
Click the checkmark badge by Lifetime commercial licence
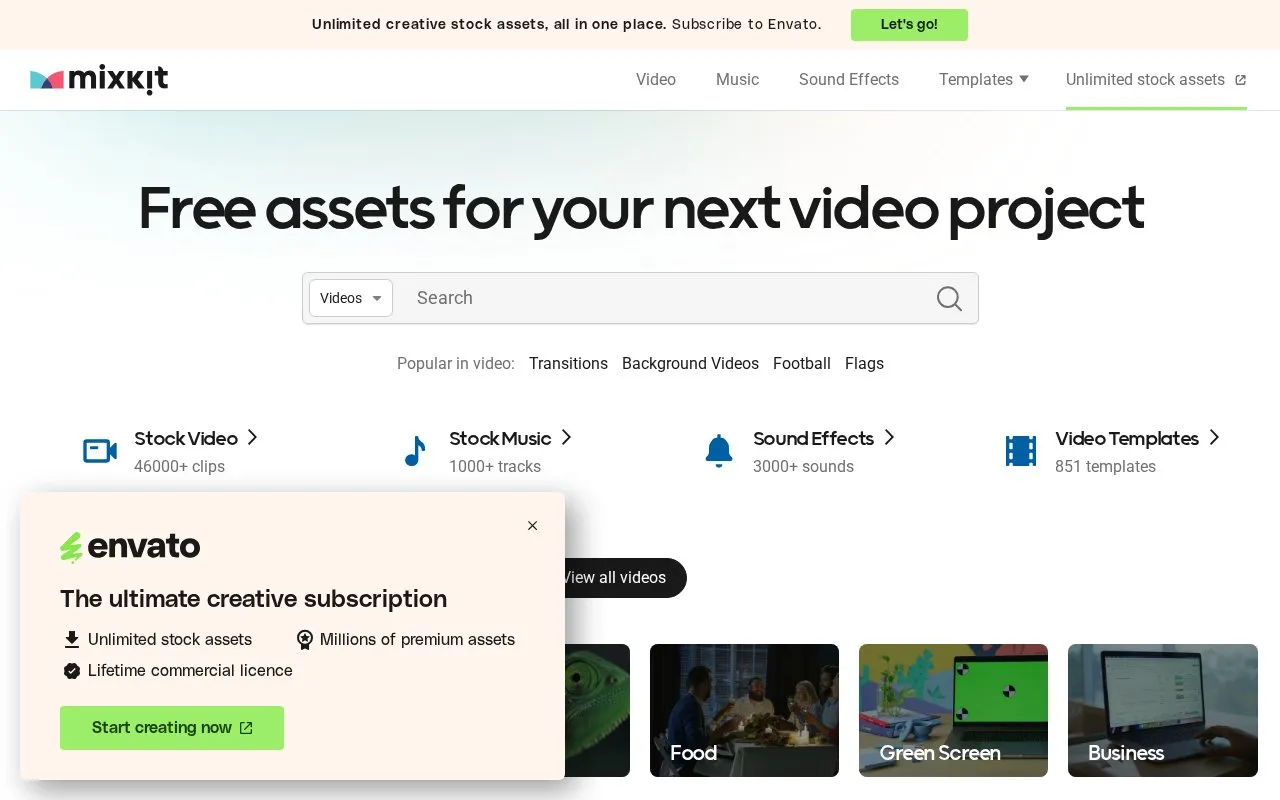[x=71, y=670]
